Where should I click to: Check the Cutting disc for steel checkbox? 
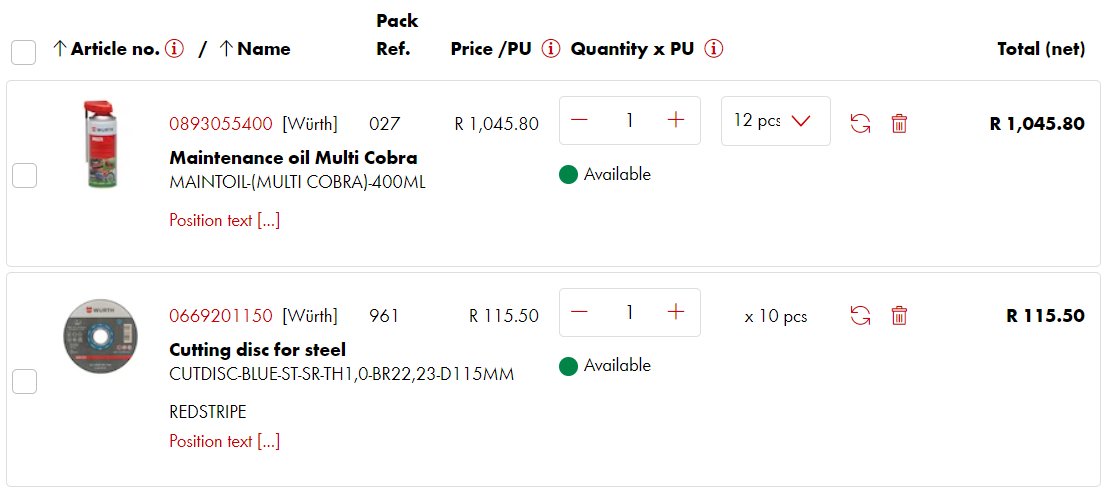[24, 381]
